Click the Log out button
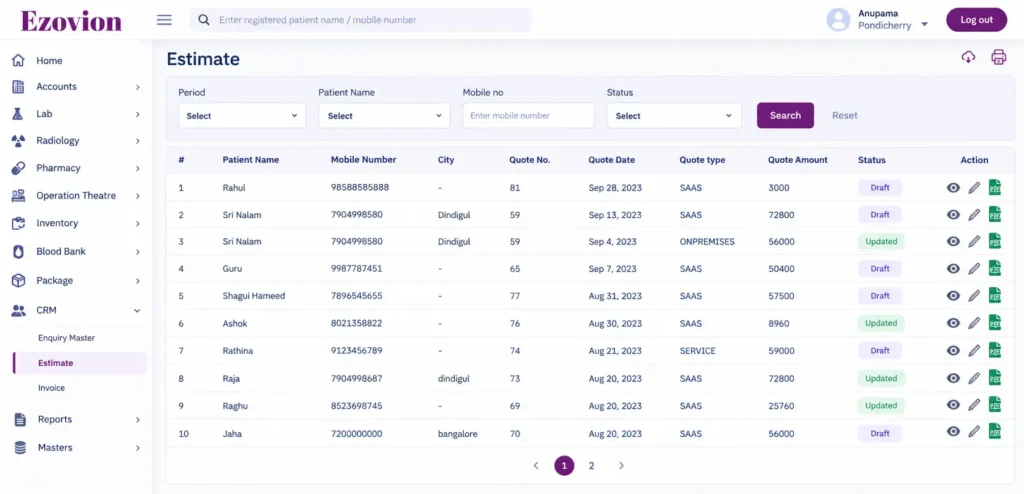Image resolution: width=1024 pixels, height=494 pixels. [x=976, y=20]
